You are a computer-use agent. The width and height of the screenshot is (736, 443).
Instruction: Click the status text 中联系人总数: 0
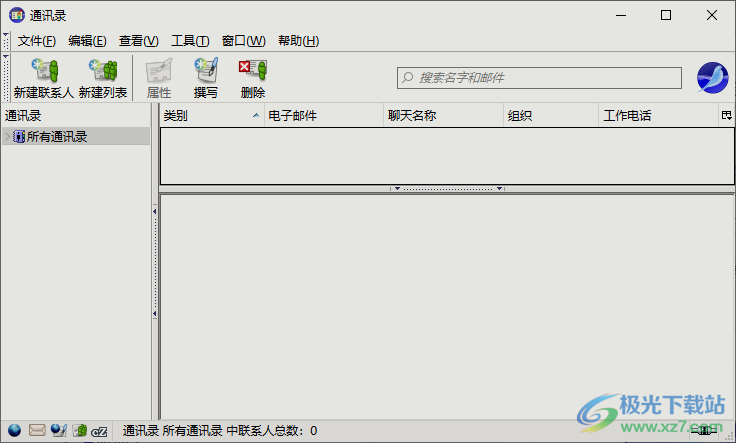pyautogui.click(x=271, y=431)
